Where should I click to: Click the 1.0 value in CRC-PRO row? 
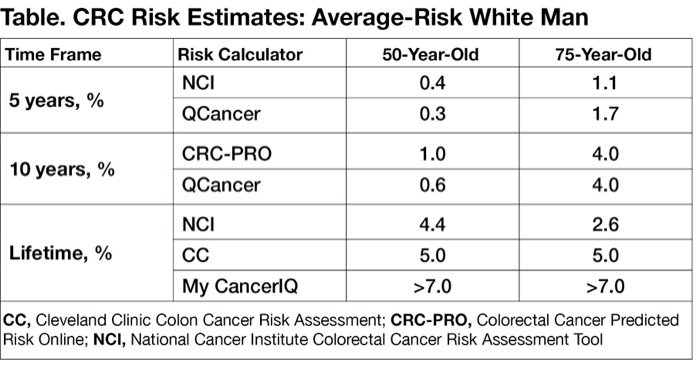432,154
